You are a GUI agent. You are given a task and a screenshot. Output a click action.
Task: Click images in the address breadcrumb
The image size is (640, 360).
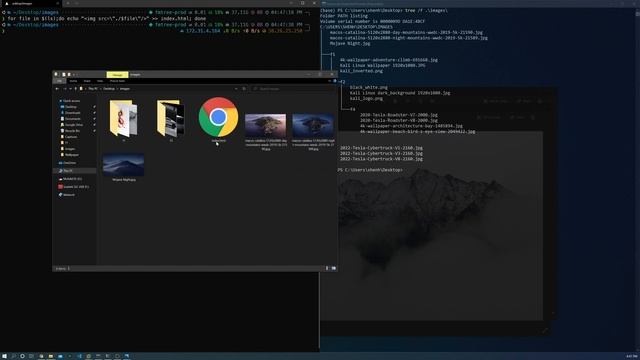coord(124,89)
